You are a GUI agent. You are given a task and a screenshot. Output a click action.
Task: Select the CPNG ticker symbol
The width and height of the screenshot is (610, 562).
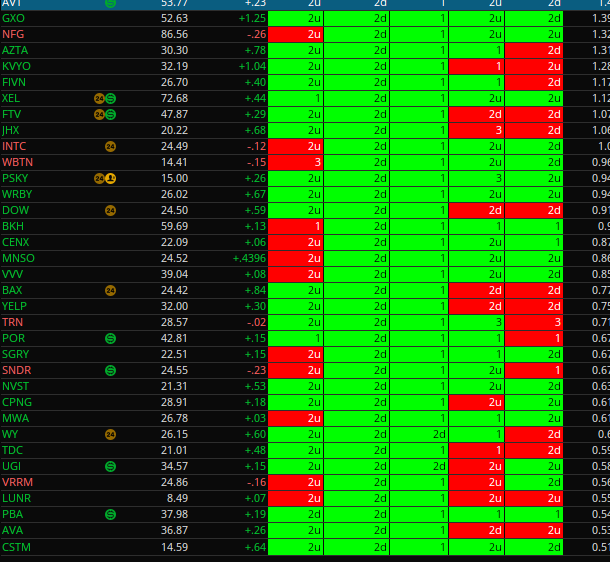(17, 402)
